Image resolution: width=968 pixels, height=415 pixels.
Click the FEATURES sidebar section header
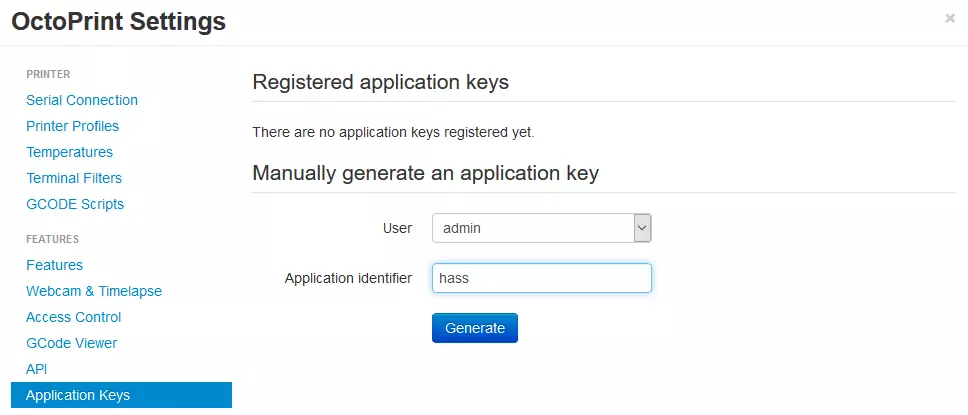(52, 239)
